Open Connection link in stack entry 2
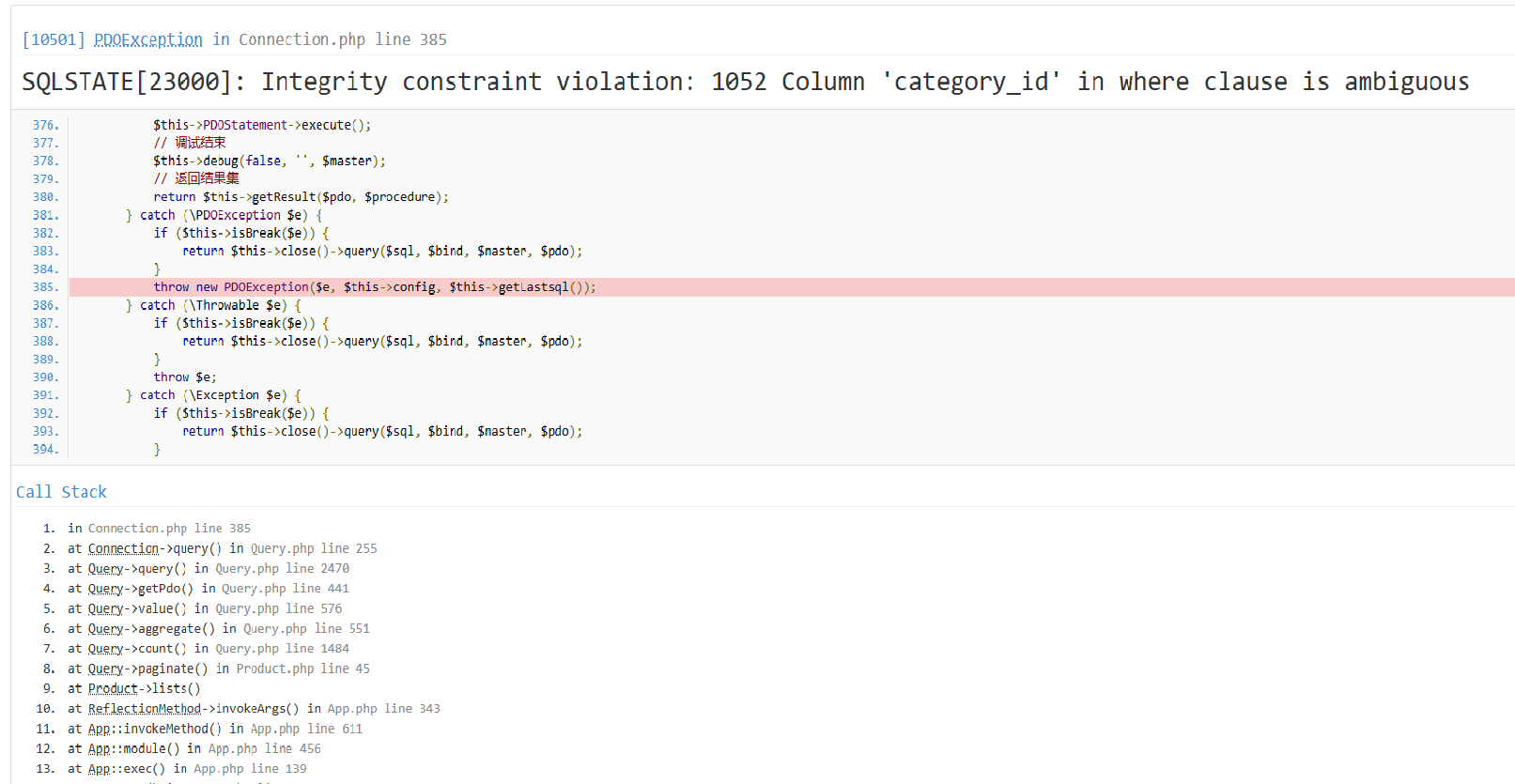Screen dimensions: 1515x784 (124, 548)
